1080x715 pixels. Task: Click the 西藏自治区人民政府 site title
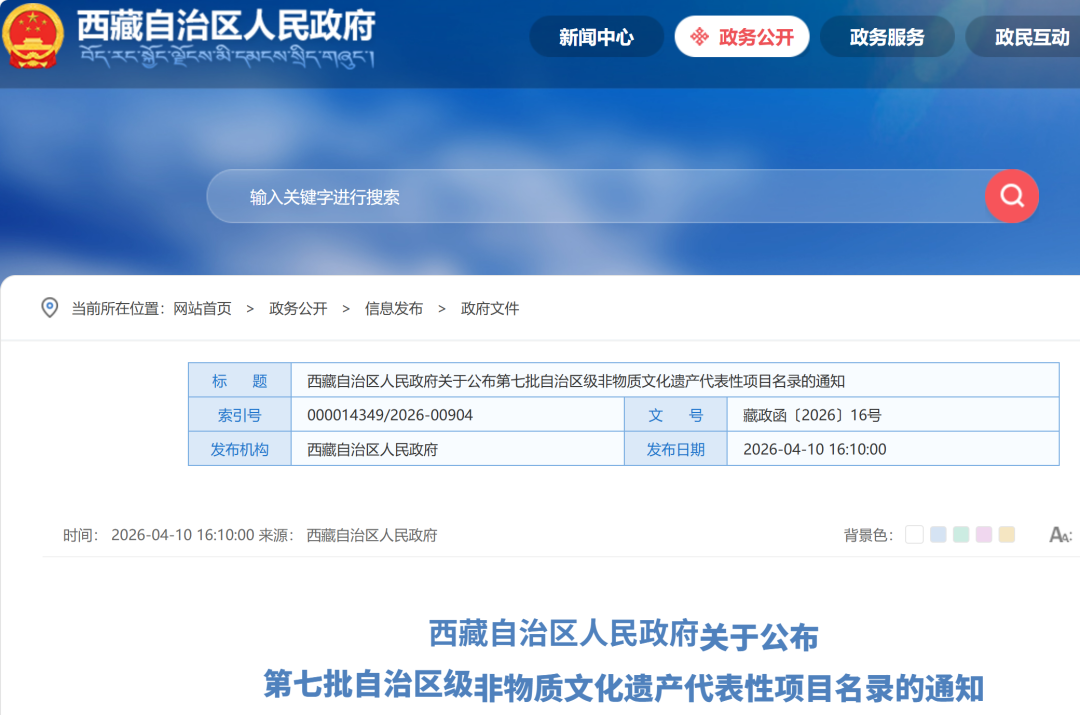(x=226, y=23)
